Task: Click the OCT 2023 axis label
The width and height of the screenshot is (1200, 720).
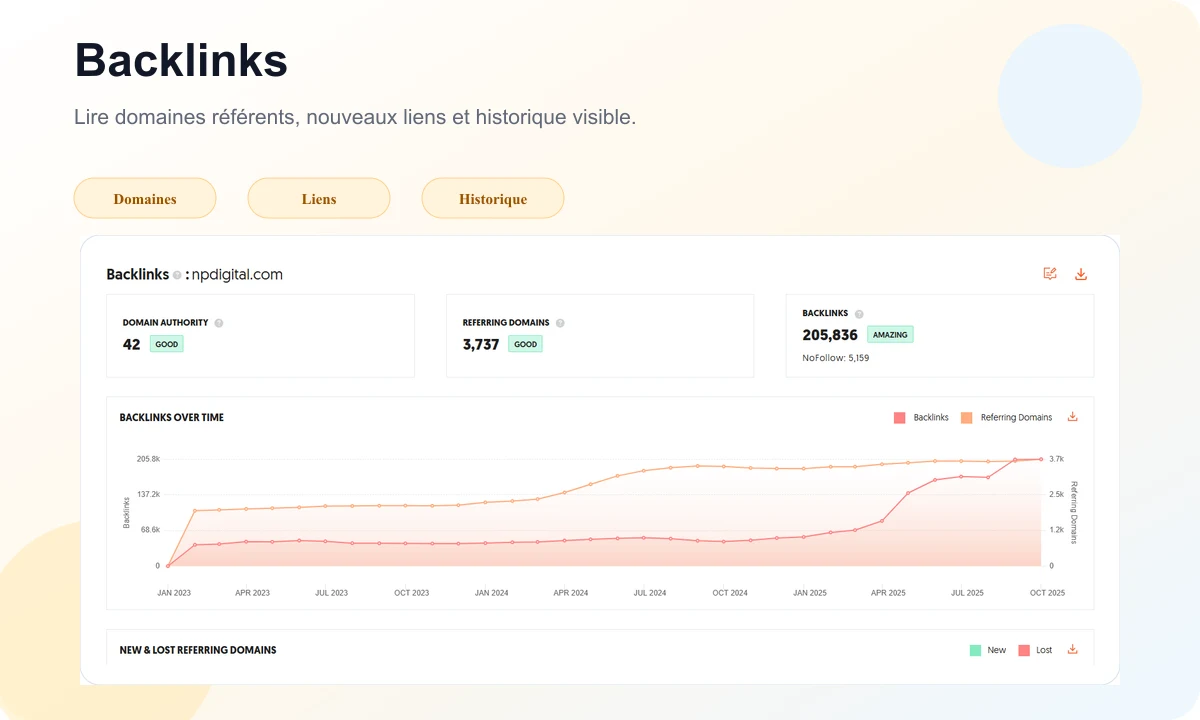Action: 411,593
